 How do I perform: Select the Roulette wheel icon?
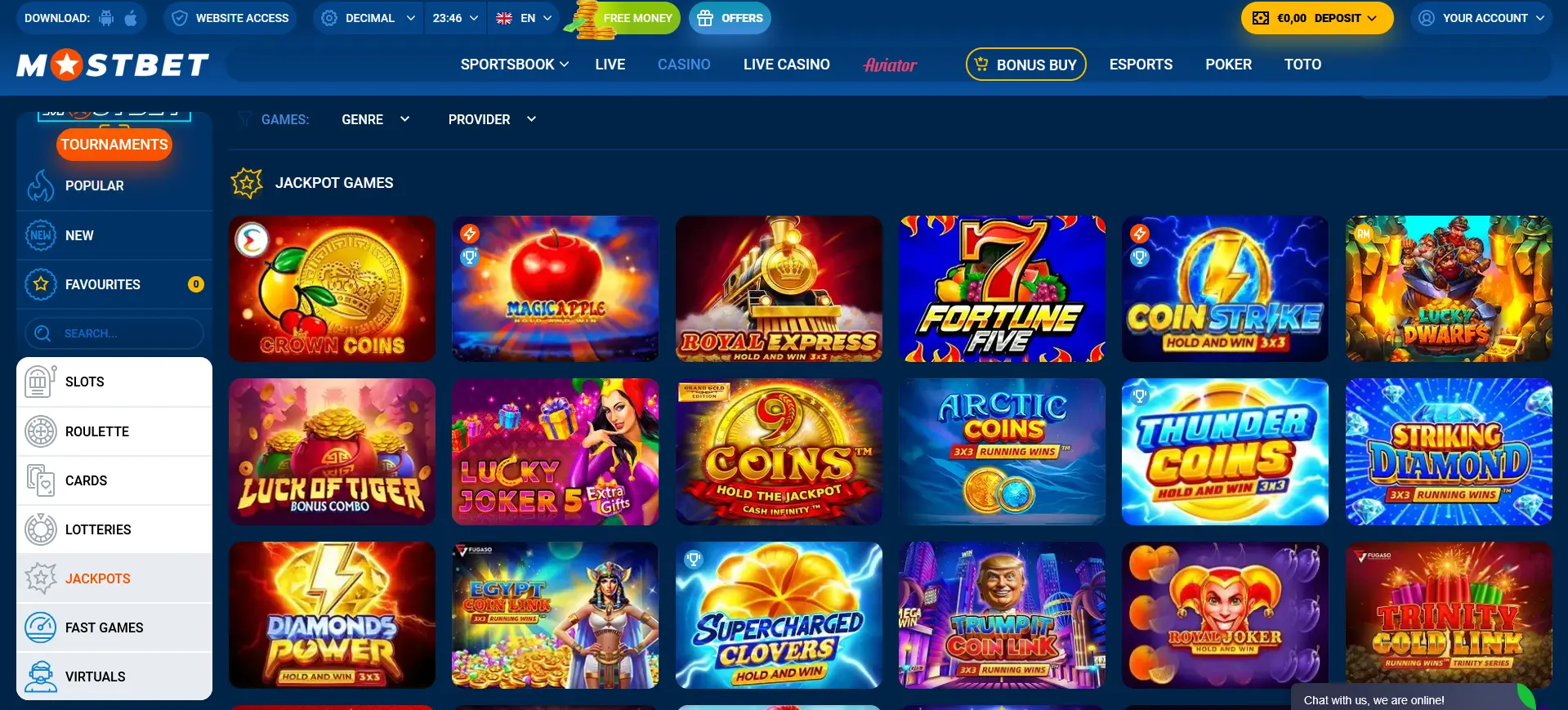(x=40, y=431)
